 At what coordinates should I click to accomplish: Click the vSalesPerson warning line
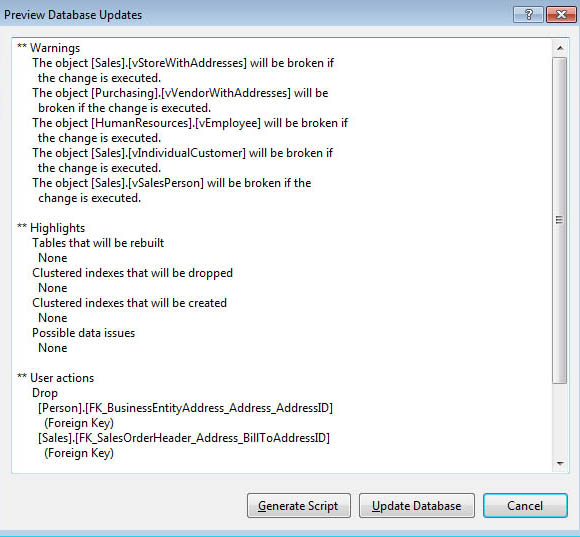pos(172,190)
